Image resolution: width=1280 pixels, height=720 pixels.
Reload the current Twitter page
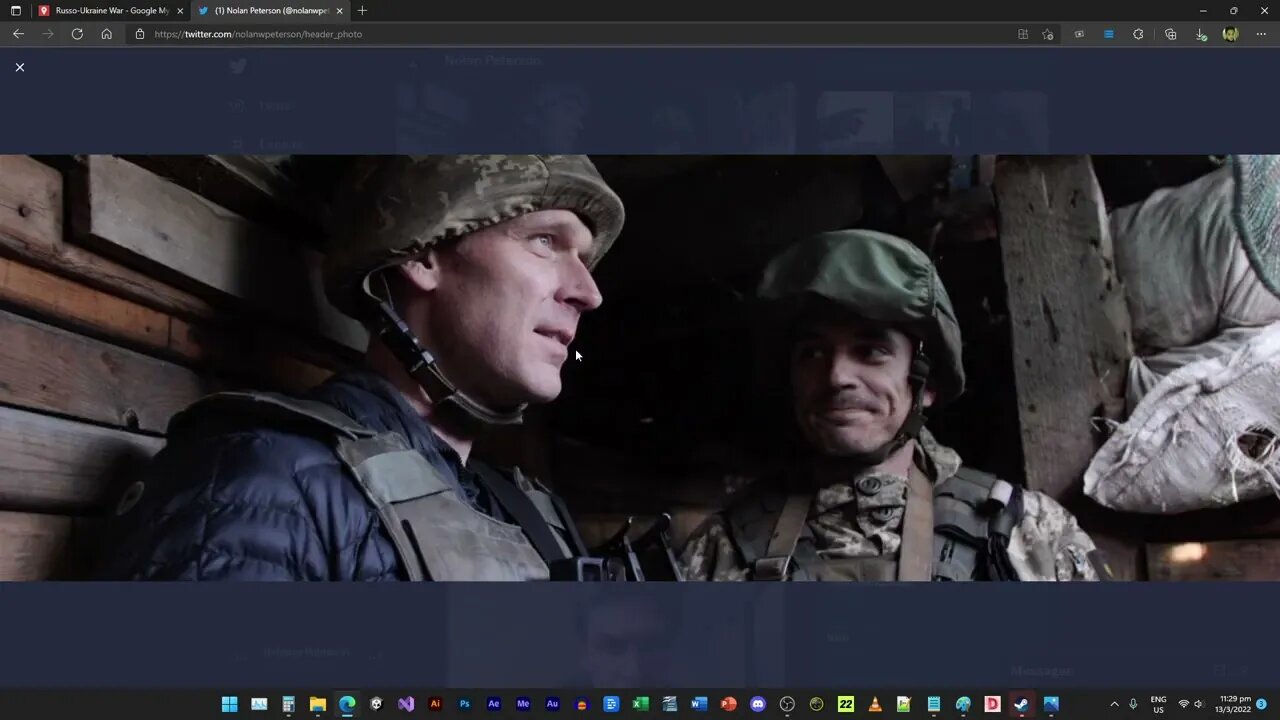(77, 34)
